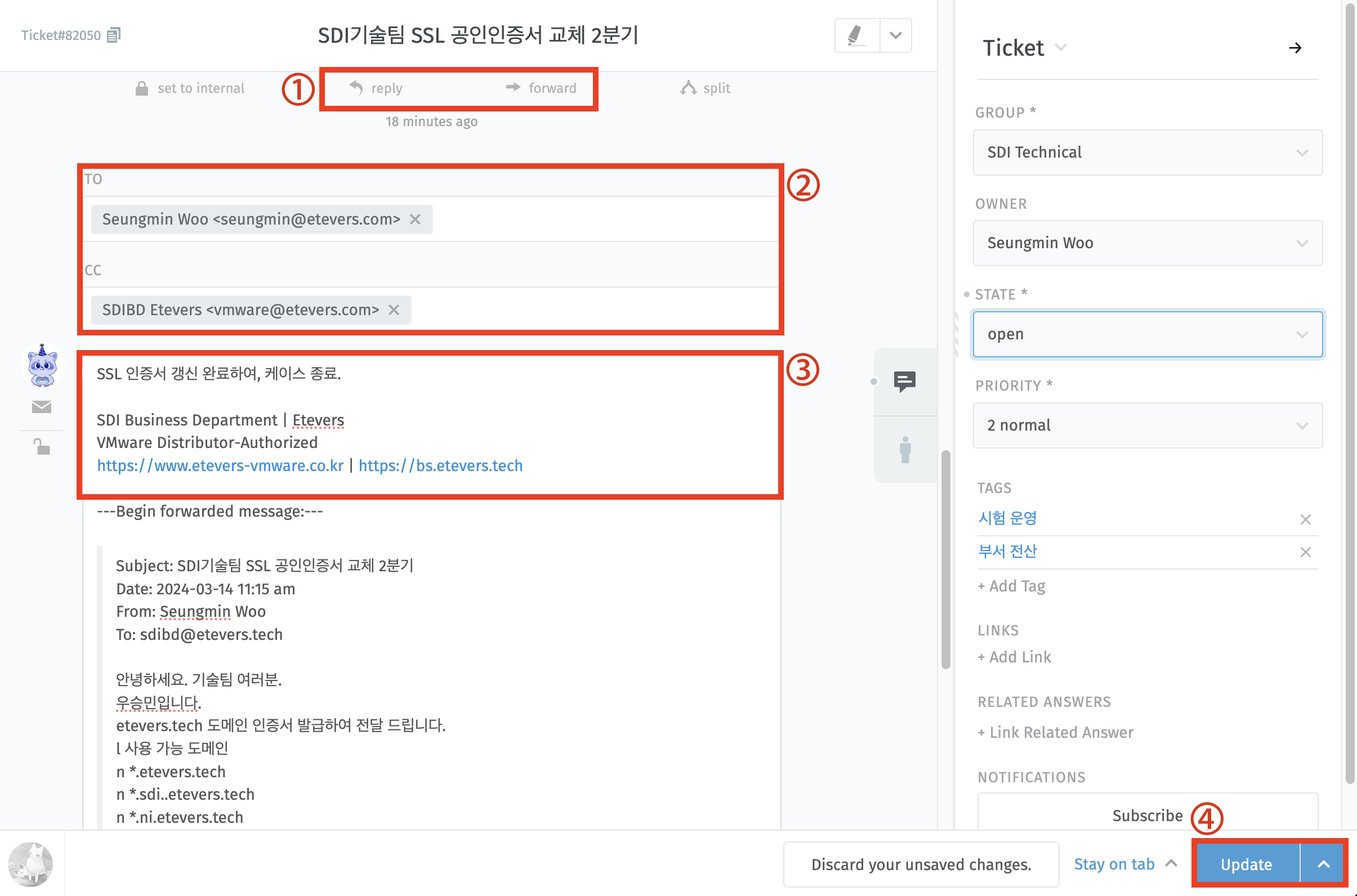The image size is (1357, 896).
Task: Split the article into new ticket
Action: pyautogui.click(x=705, y=88)
